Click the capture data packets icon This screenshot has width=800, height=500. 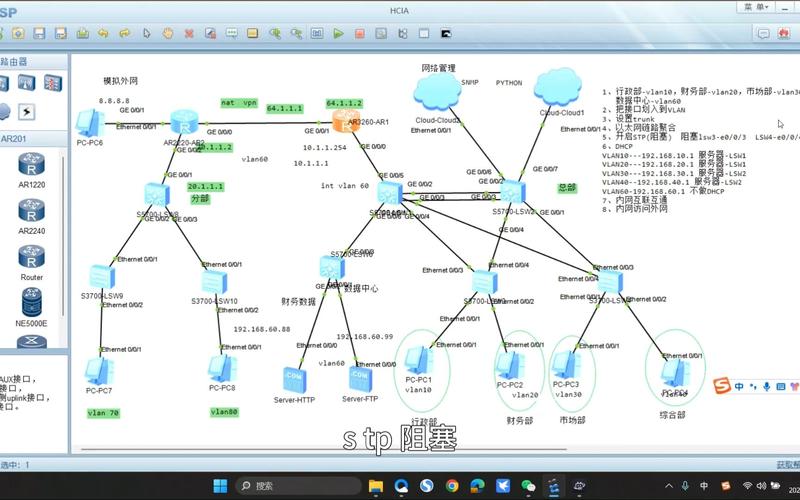[381, 34]
